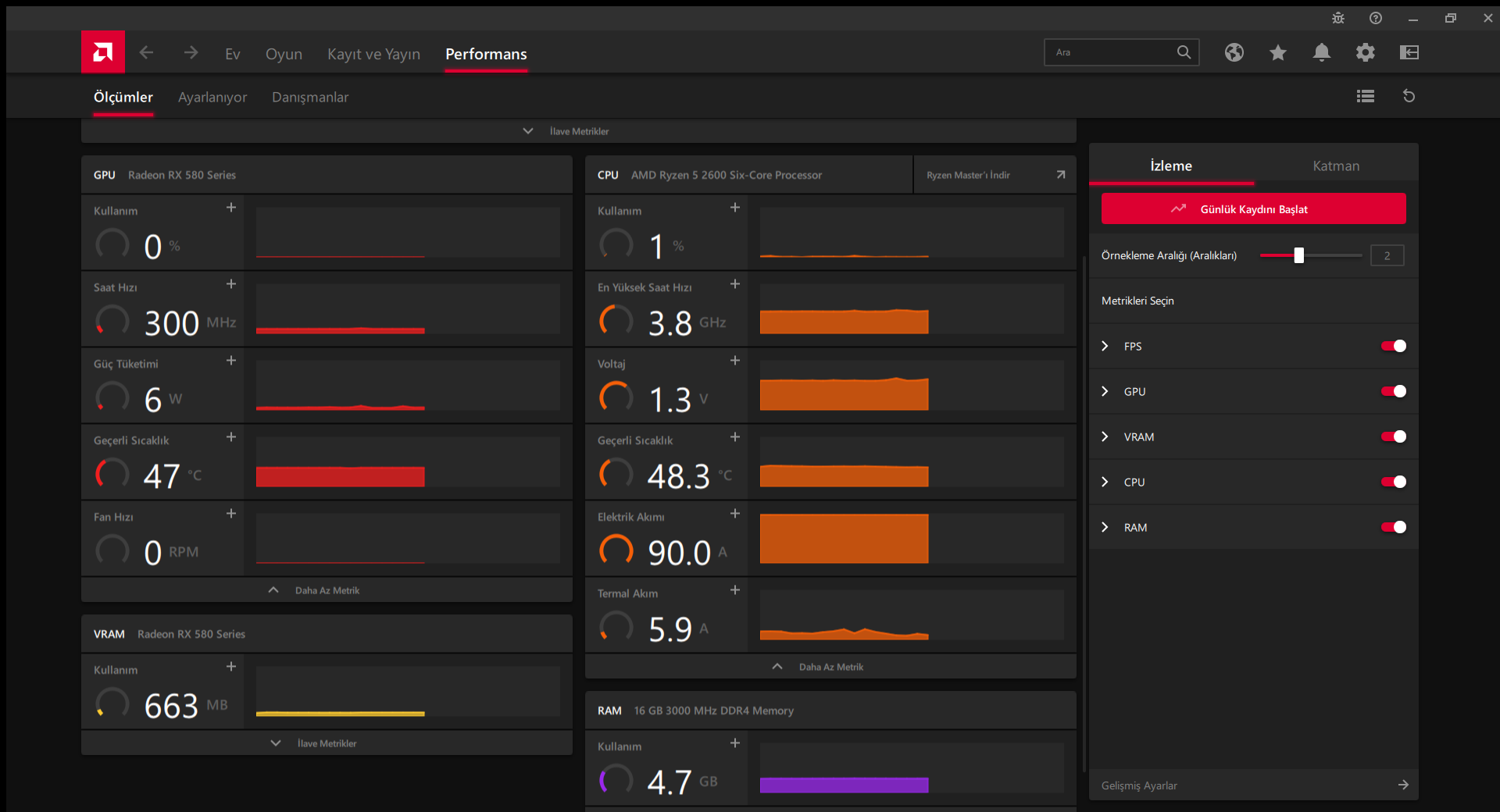This screenshot has height=812, width=1500.
Task: Pin CPU Kullanım metric with plus
Action: pyautogui.click(x=735, y=207)
